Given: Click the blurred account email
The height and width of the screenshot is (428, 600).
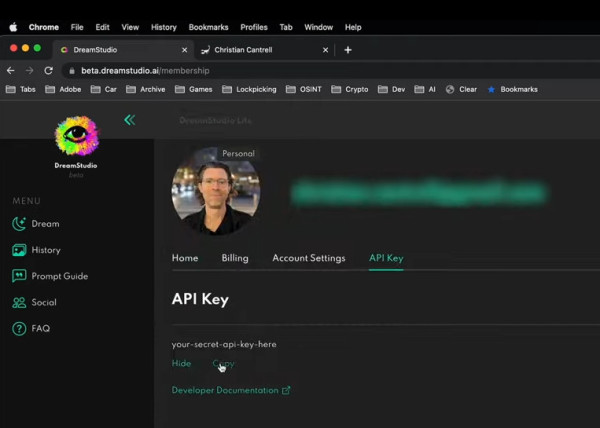Looking at the screenshot, I should (418, 193).
